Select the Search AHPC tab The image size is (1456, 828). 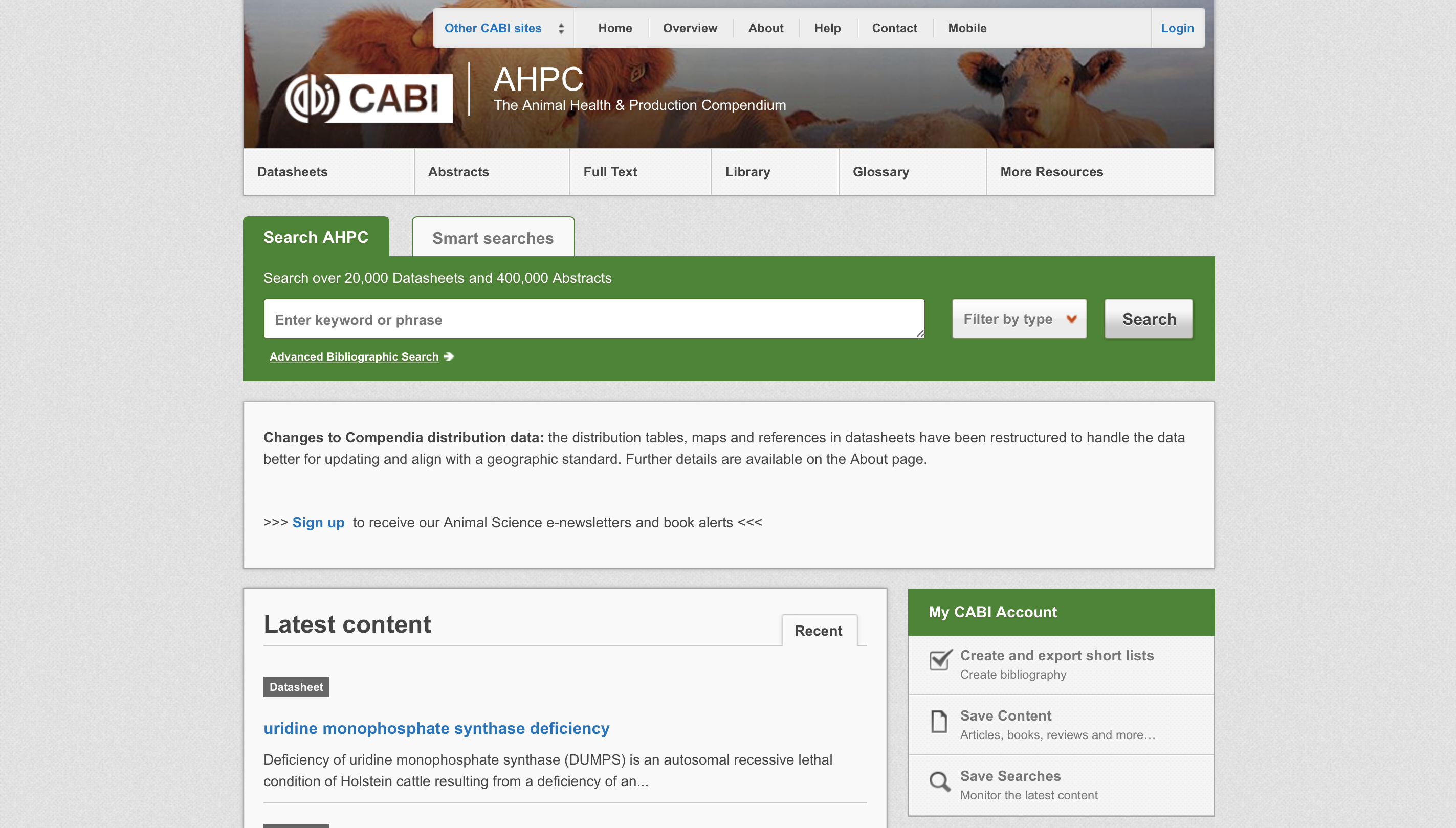316,237
